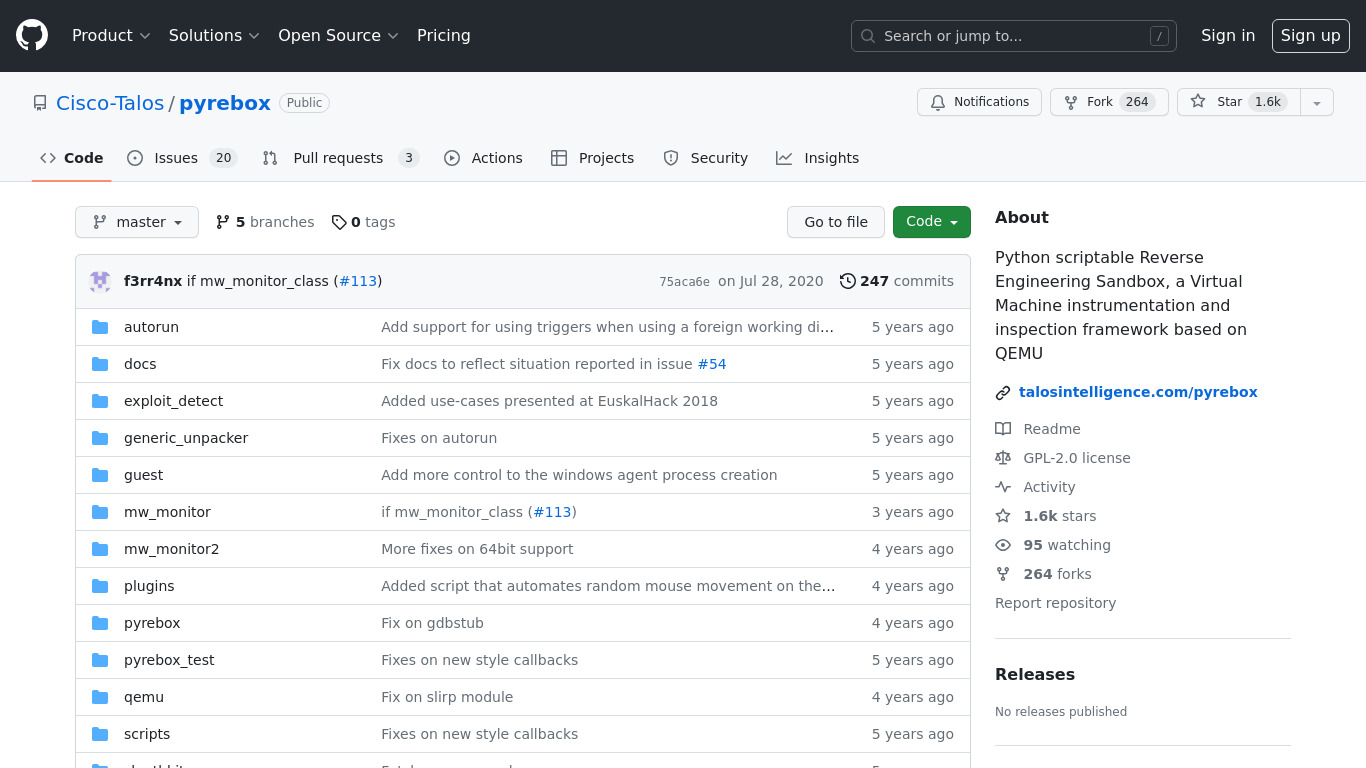Open the Cisco-Talos organization link
Image resolution: width=1366 pixels, height=768 pixels.
pos(110,103)
